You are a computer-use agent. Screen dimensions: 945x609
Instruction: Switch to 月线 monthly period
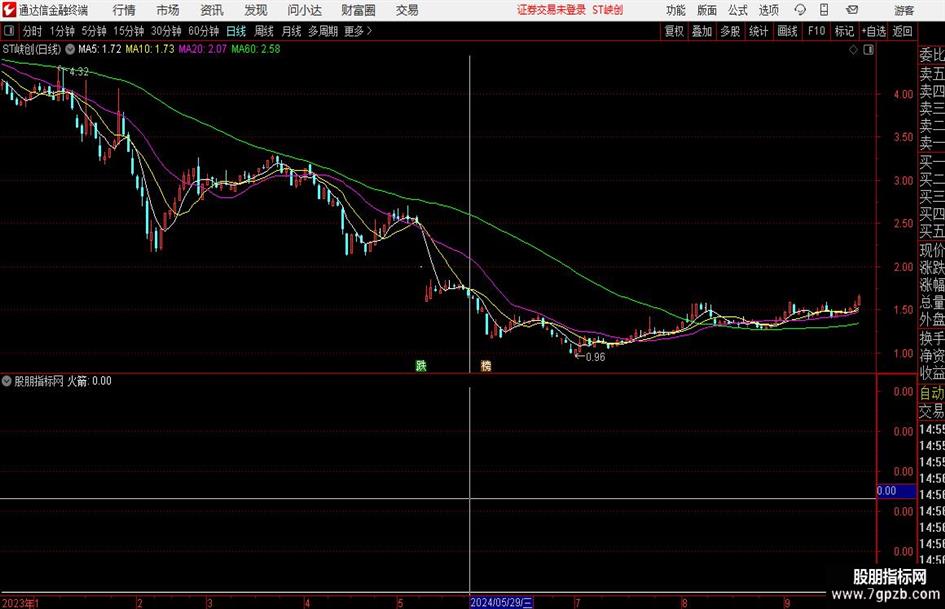(x=292, y=31)
